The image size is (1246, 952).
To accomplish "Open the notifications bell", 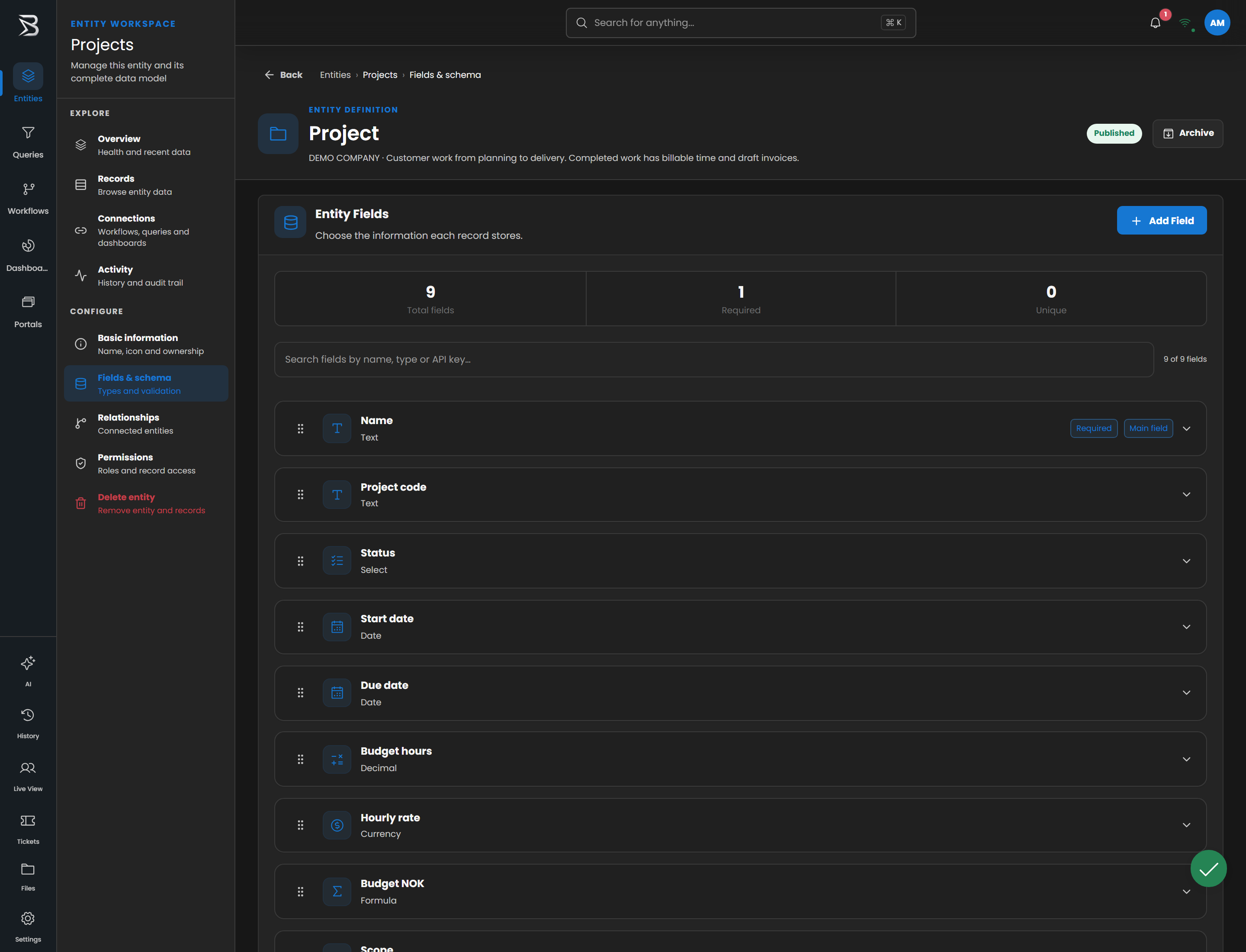I will tap(1155, 23).
